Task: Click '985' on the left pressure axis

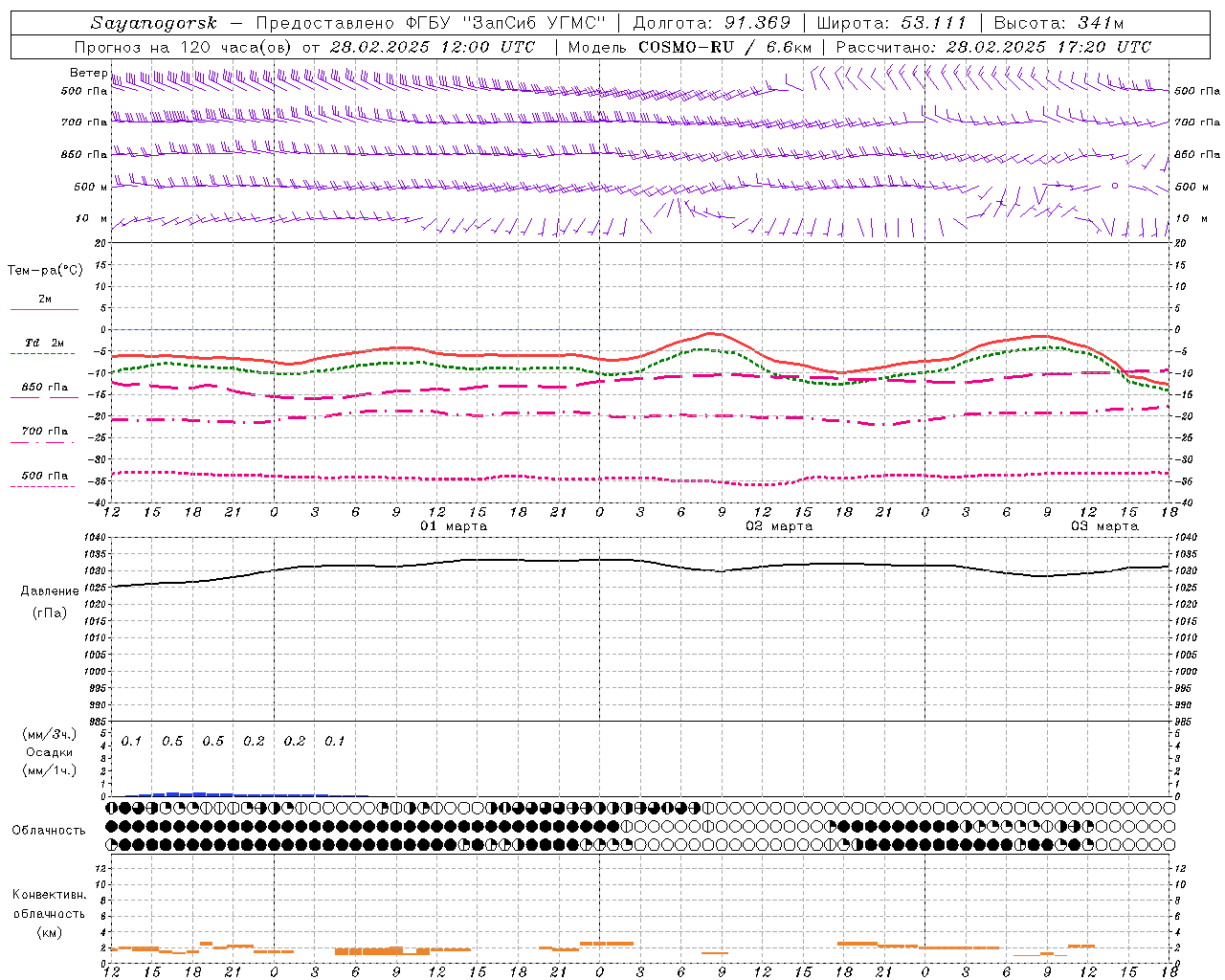Action: 99,722
